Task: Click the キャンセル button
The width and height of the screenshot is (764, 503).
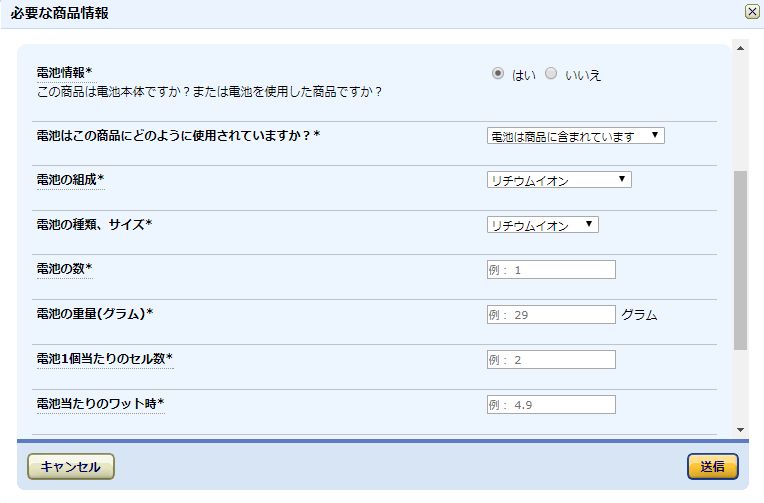Action: point(71,466)
